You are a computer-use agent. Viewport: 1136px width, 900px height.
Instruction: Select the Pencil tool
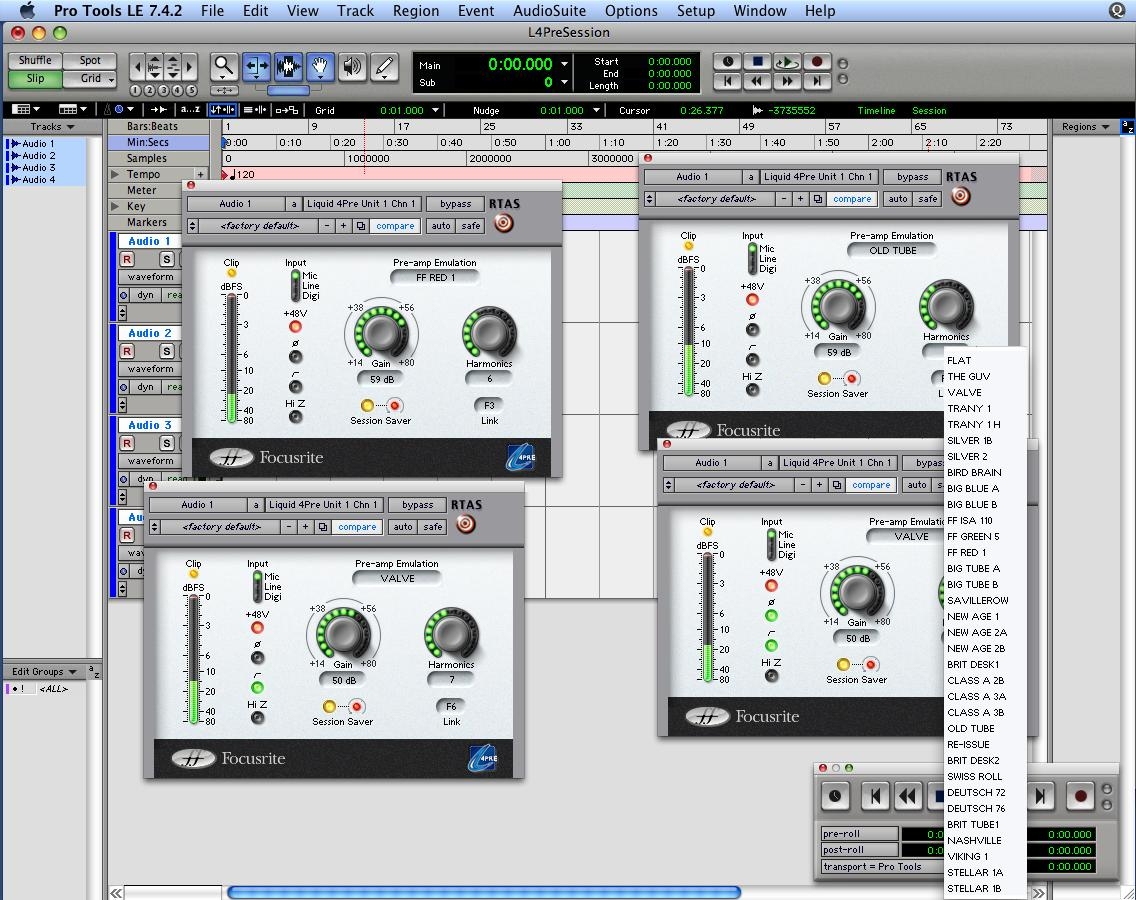pos(384,67)
